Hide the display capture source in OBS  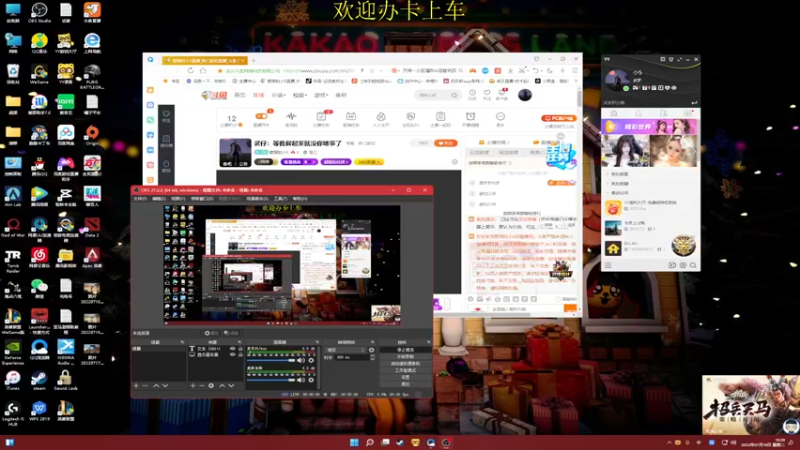pos(233,355)
